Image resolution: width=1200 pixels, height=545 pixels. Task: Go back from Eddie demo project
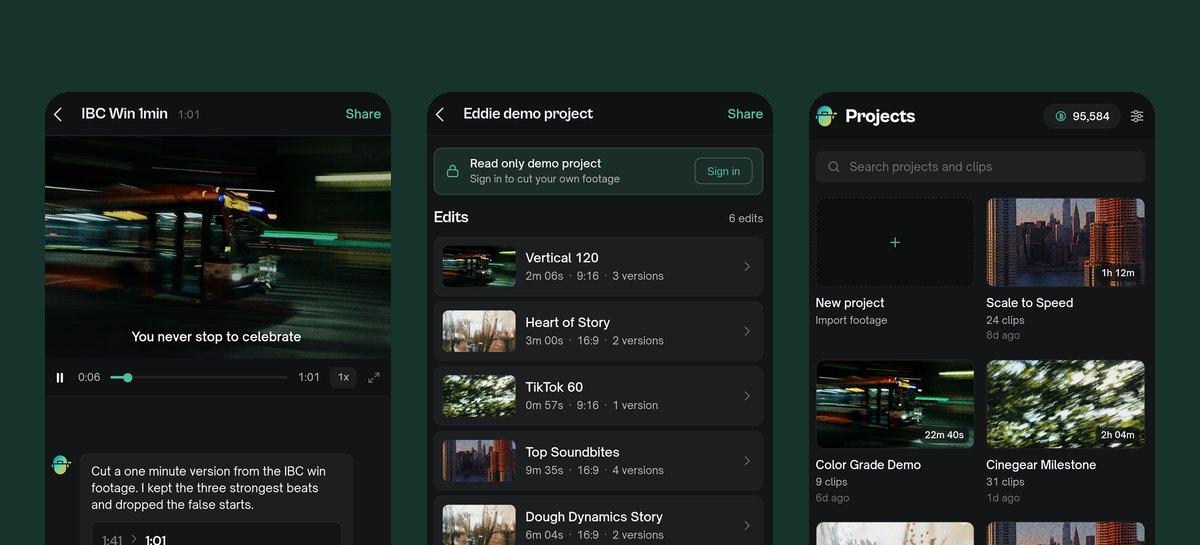coord(440,115)
